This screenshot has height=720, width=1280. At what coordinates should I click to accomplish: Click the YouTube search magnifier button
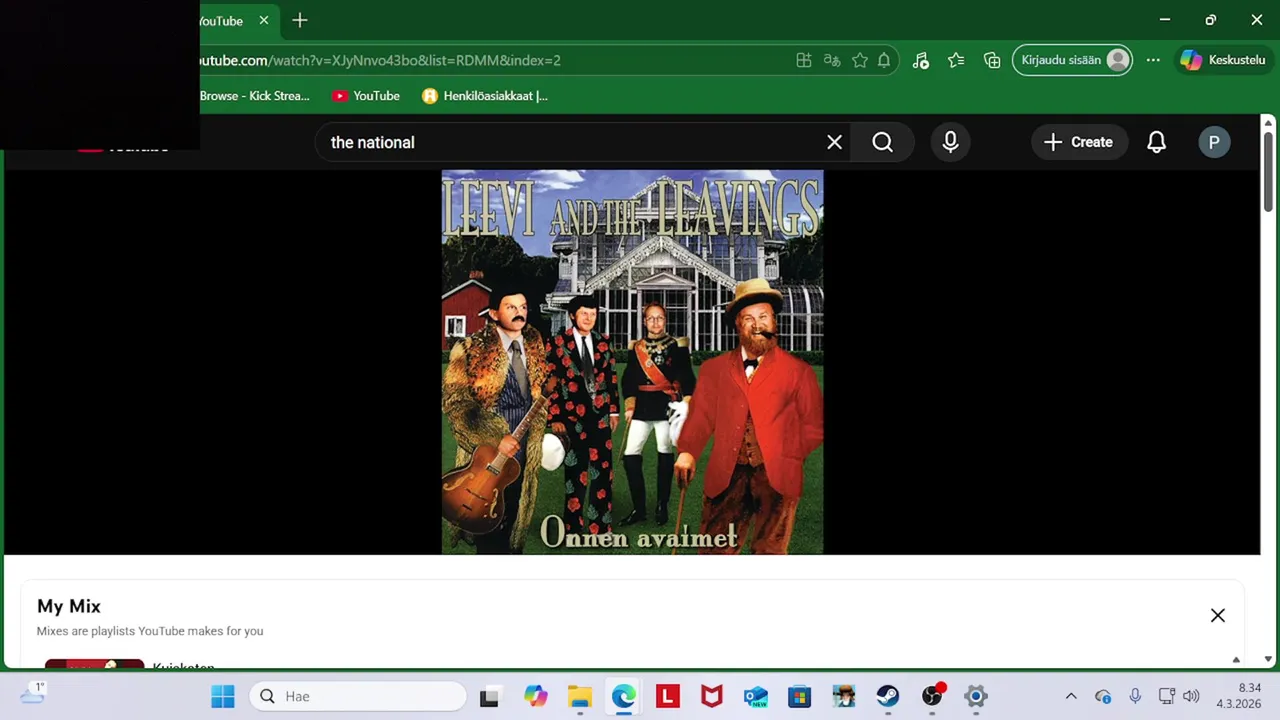(x=882, y=142)
